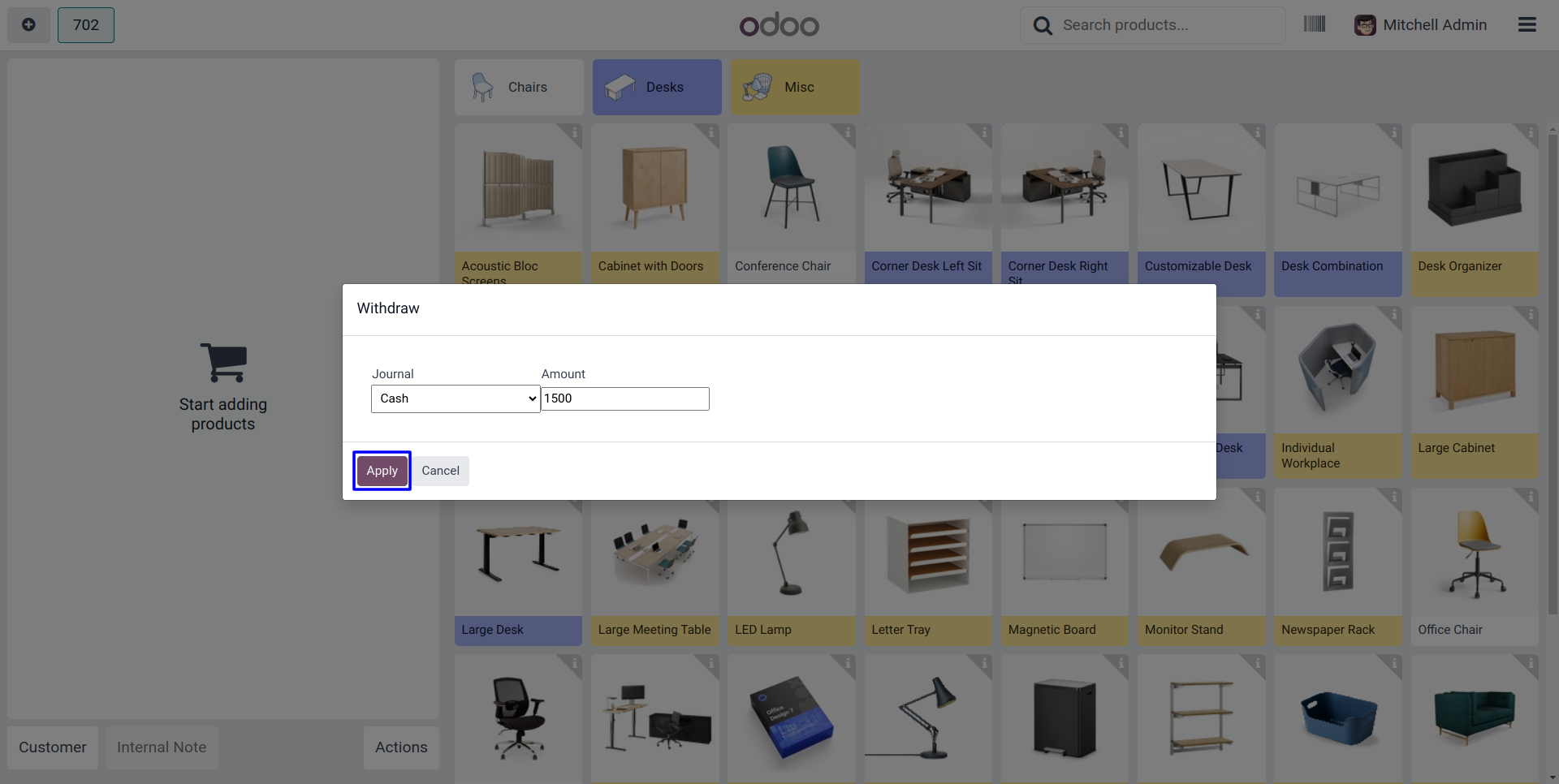Add Large Meeting Table product
This screenshot has height=784, width=1559.
tap(655, 573)
